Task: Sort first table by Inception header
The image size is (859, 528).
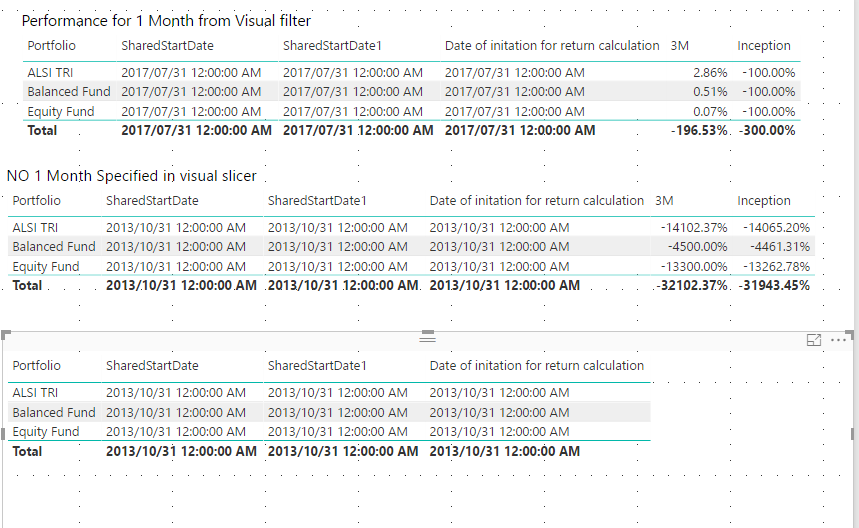Action: [x=764, y=45]
